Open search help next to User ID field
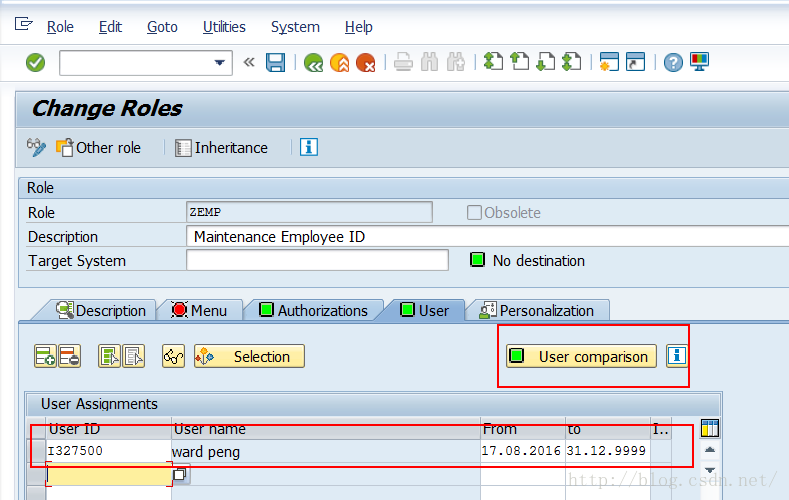Viewport: 789px width, 500px height. [x=180, y=474]
